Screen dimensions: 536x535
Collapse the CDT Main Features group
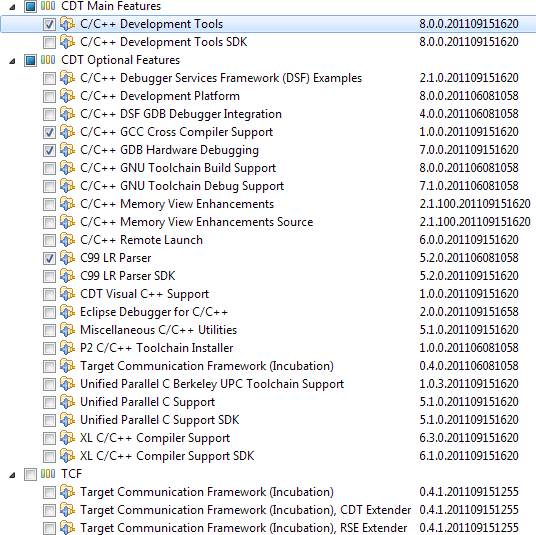[x=12, y=7]
